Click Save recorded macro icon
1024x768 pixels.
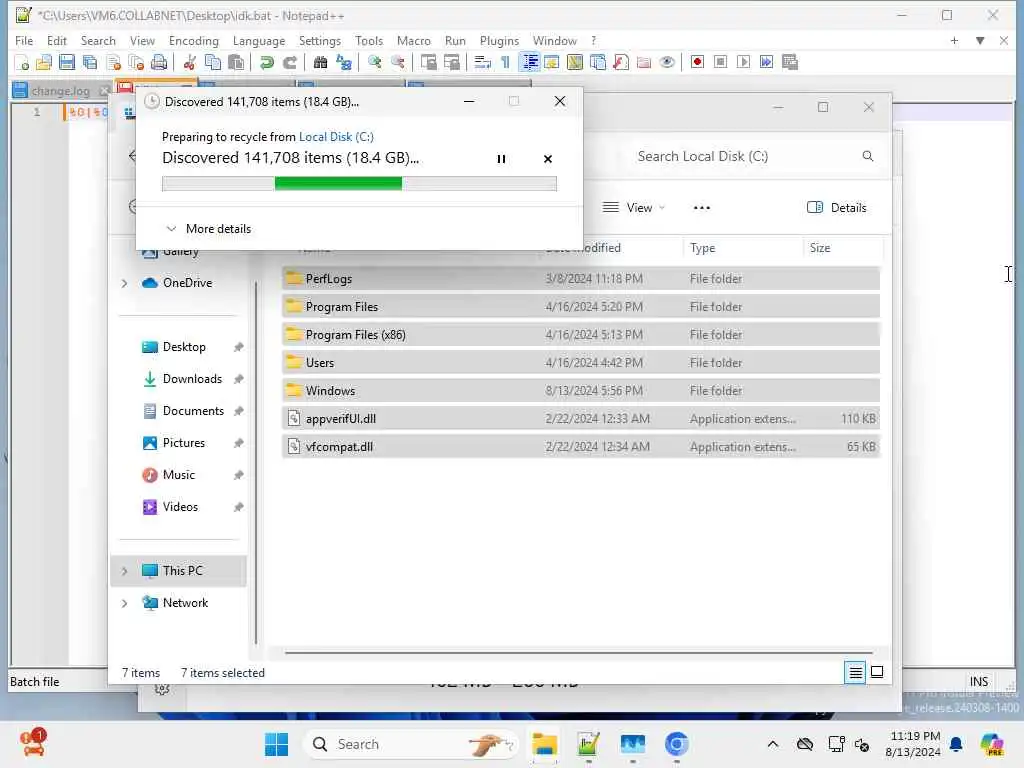coord(790,62)
